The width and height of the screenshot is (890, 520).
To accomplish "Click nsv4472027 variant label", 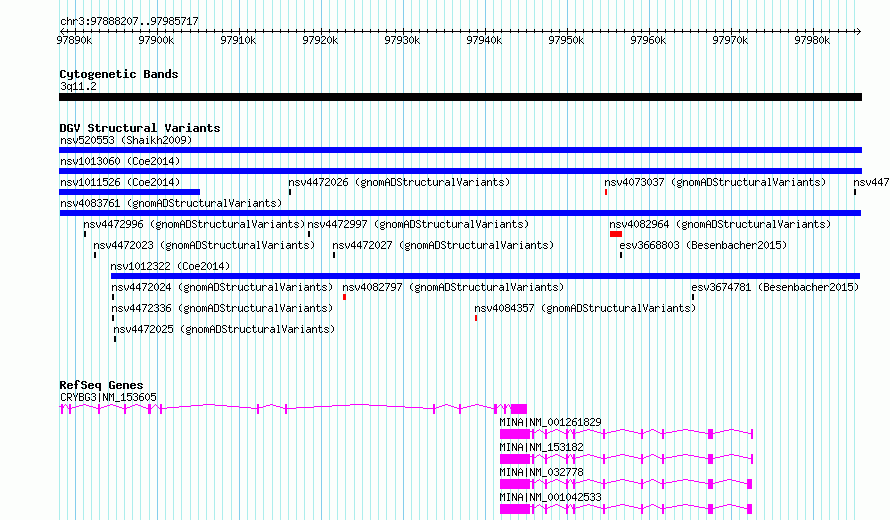I will tap(443, 245).
